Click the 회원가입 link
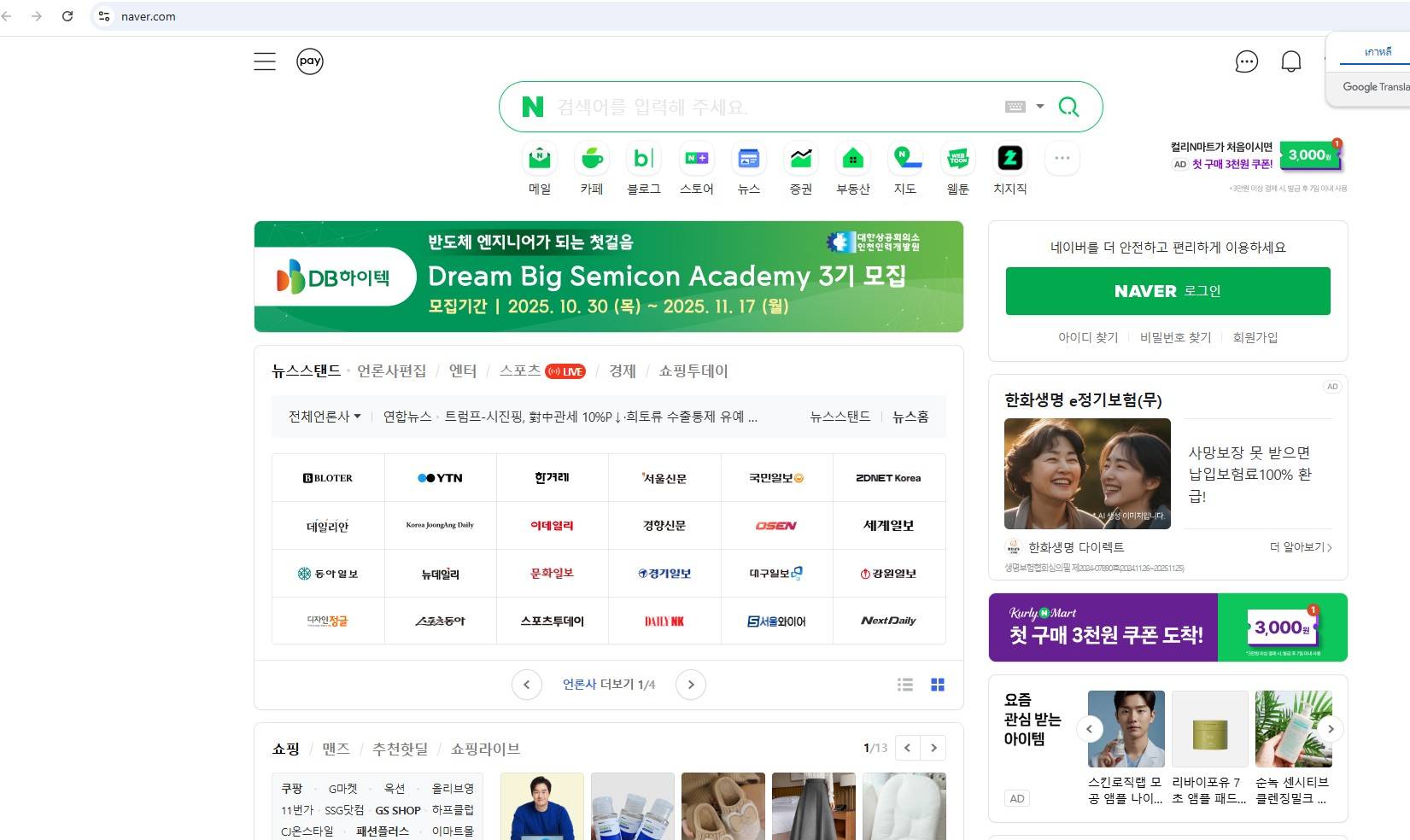 pyautogui.click(x=1255, y=337)
